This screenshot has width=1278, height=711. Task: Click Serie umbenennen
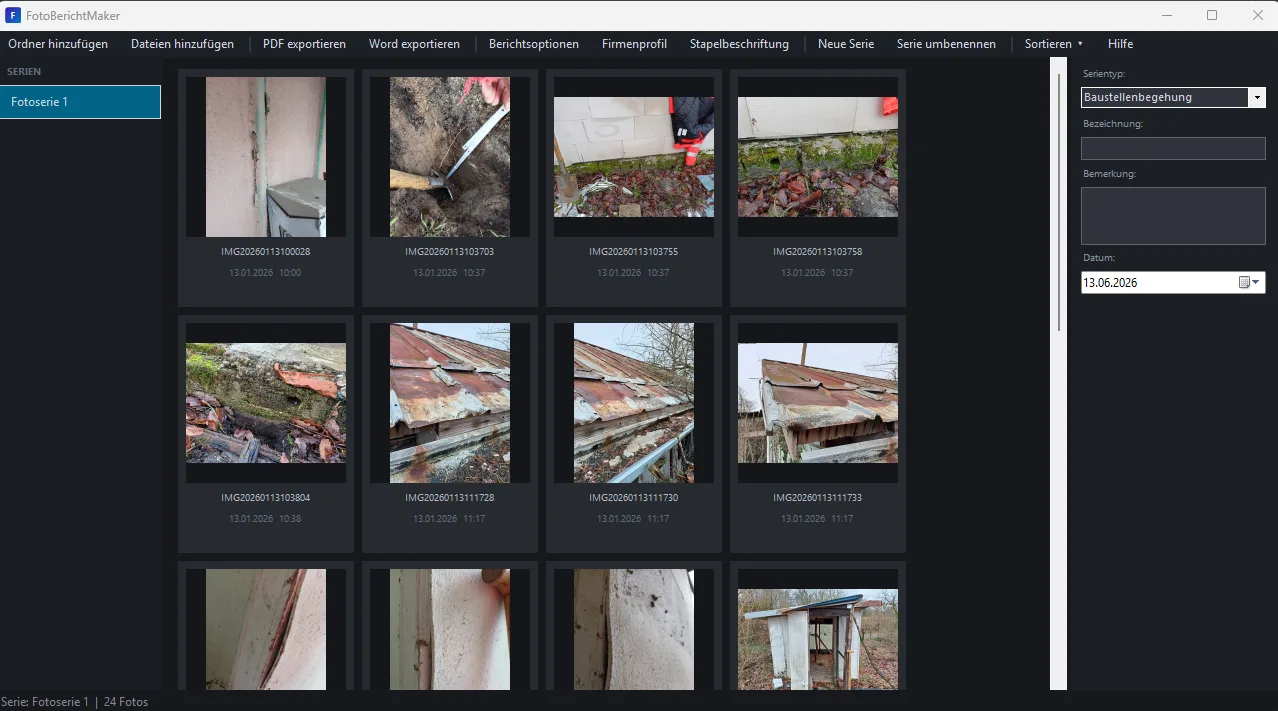tap(946, 44)
